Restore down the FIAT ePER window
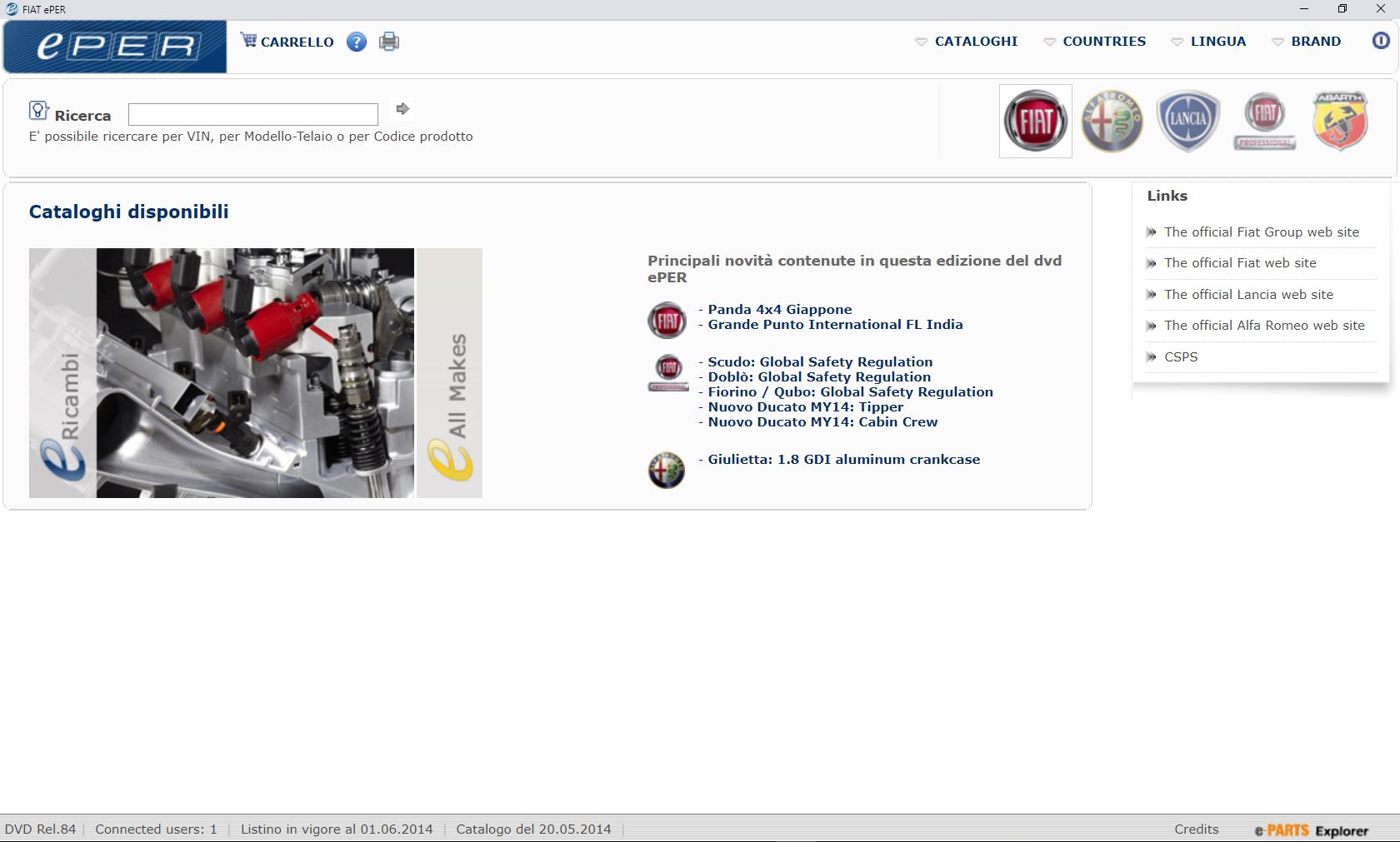This screenshot has height=842, width=1400. point(1342,9)
